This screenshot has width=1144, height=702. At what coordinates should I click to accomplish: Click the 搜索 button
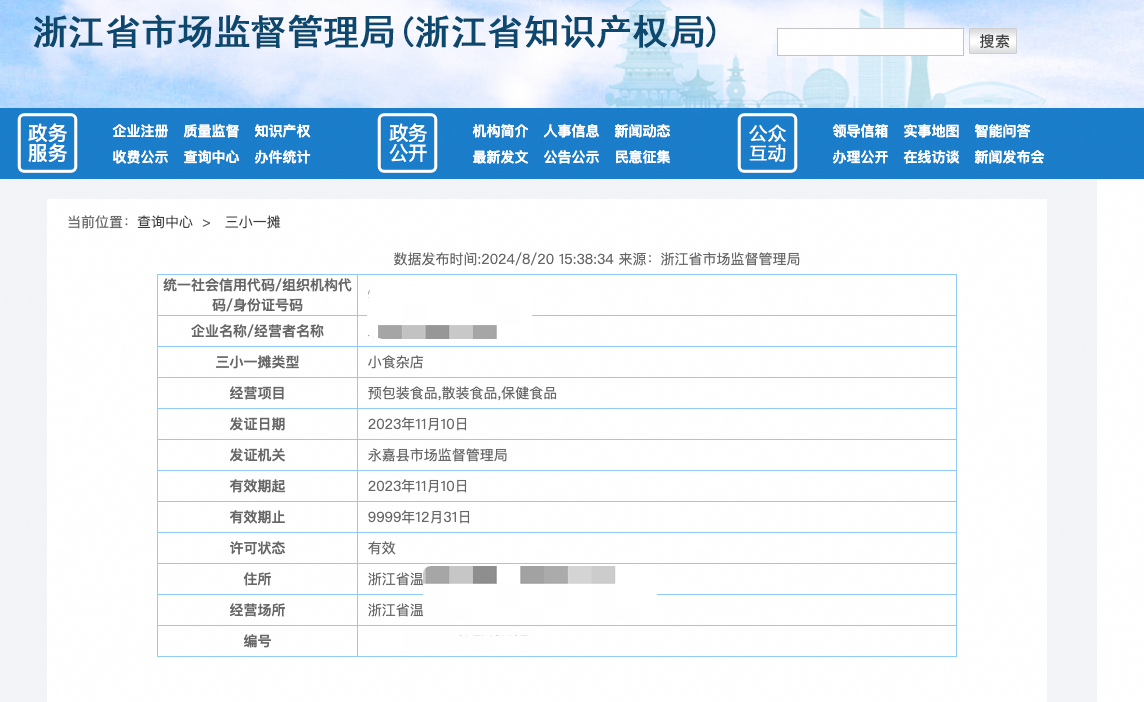(993, 42)
